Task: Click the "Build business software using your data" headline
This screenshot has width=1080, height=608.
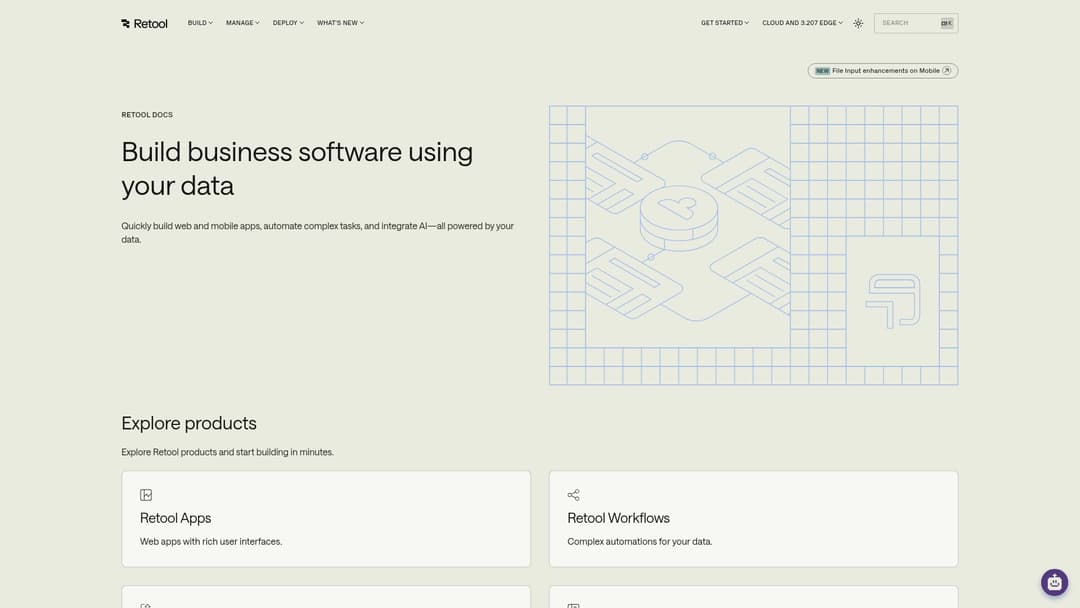Action: [297, 169]
